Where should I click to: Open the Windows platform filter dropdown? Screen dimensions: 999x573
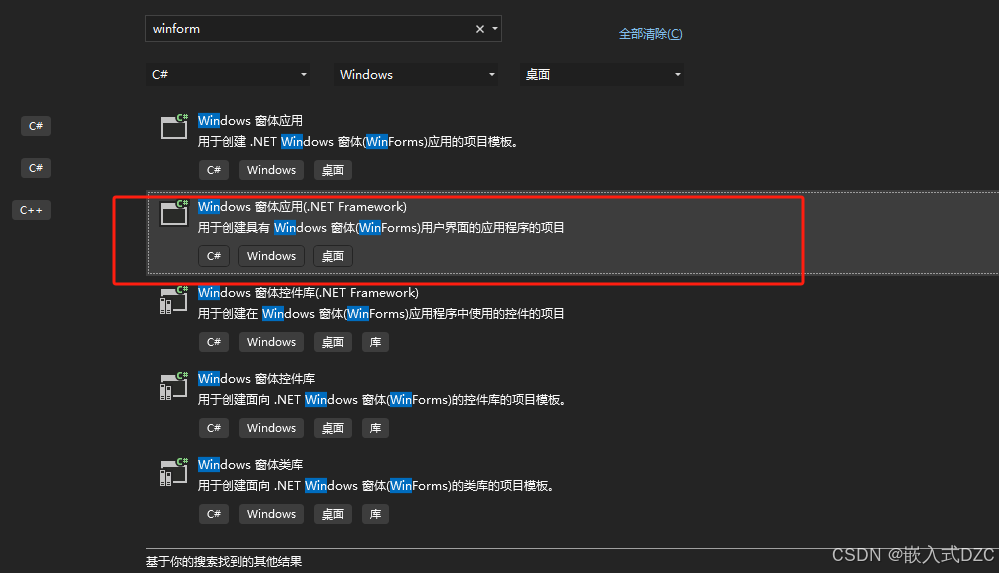click(416, 75)
